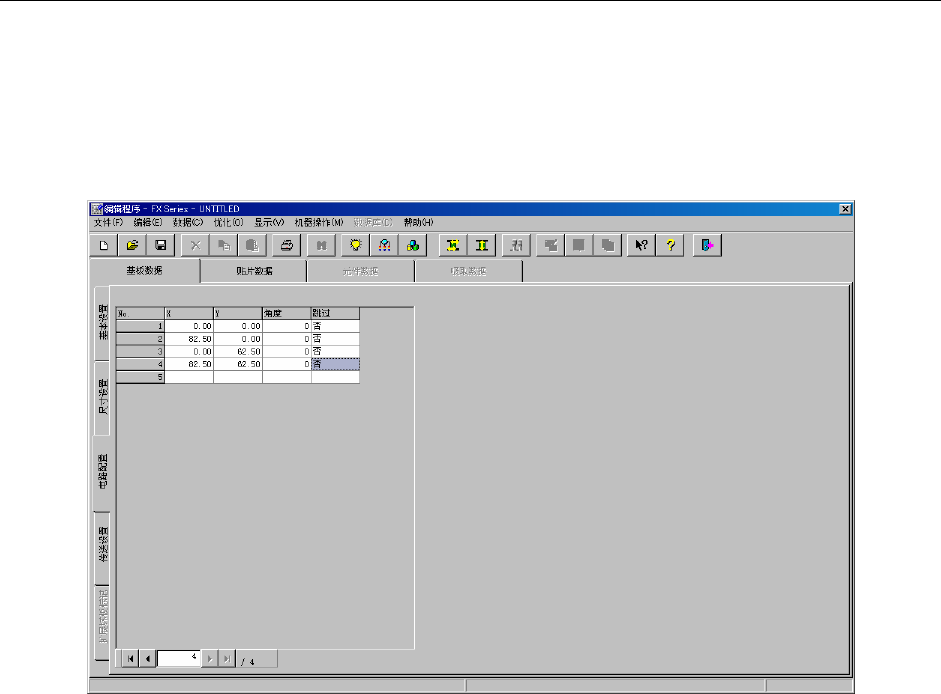Open the 显示(V) menu
The width and height of the screenshot is (941, 694).
(269, 222)
